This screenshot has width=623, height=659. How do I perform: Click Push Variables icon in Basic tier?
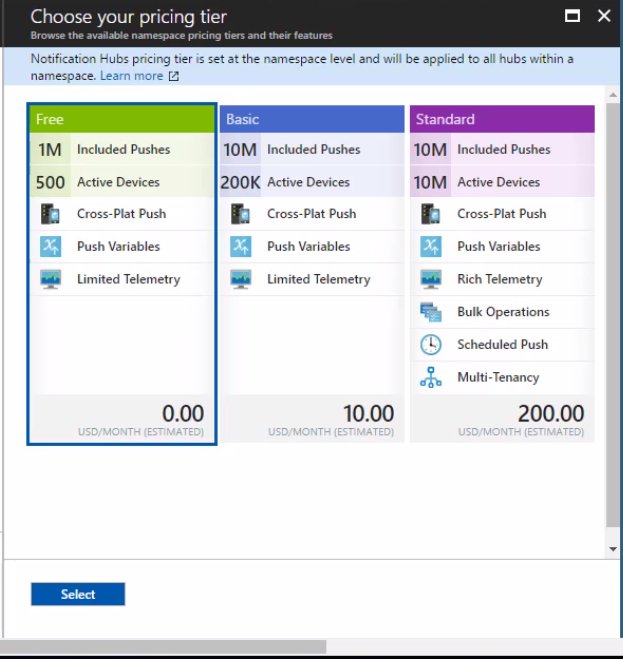[240, 247]
